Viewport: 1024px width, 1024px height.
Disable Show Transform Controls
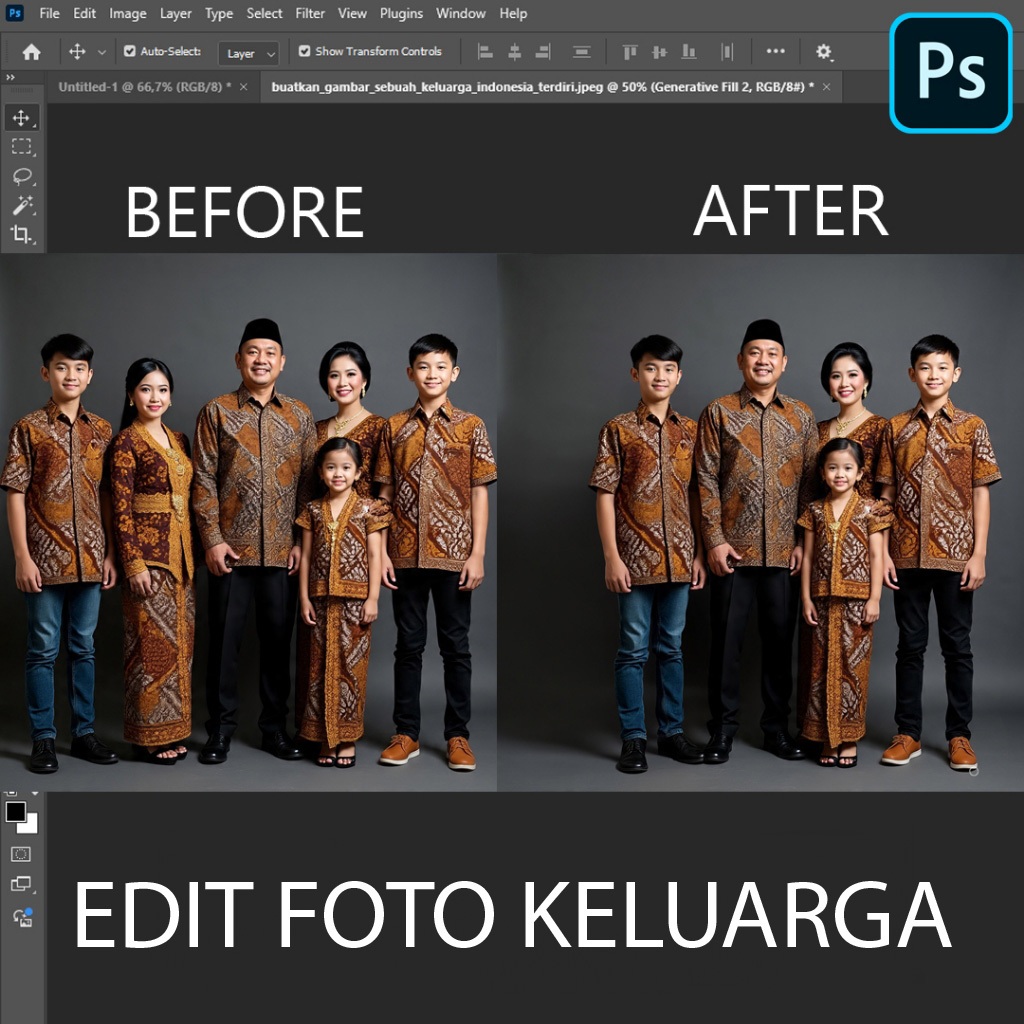(x=302, y=51)
